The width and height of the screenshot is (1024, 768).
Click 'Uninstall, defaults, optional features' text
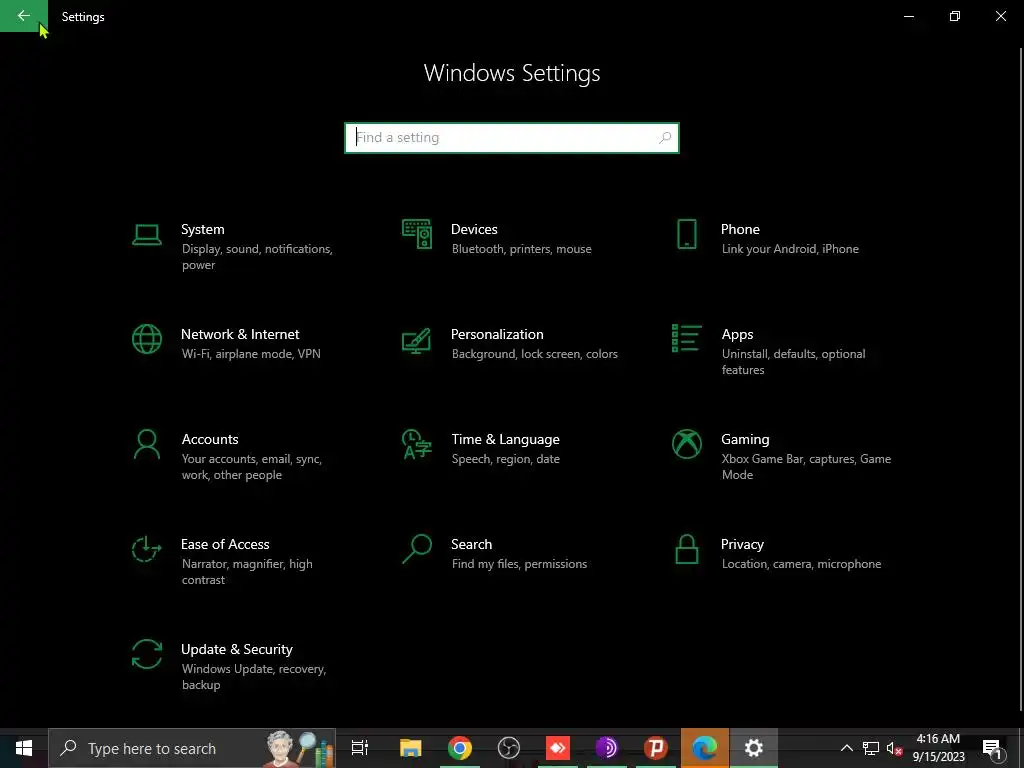793,362
